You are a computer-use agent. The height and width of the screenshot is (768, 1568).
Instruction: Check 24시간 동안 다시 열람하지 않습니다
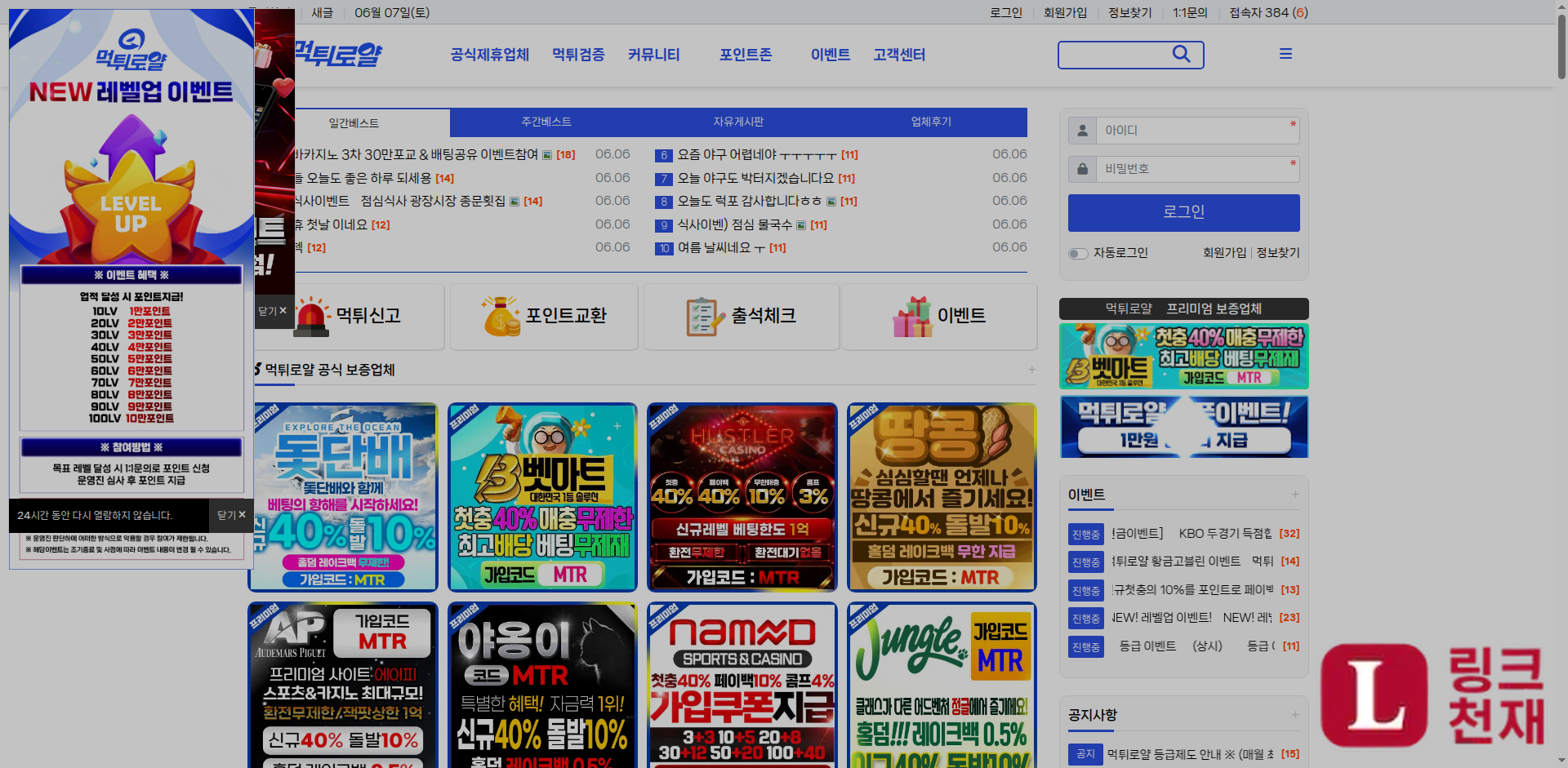point(95,516)
